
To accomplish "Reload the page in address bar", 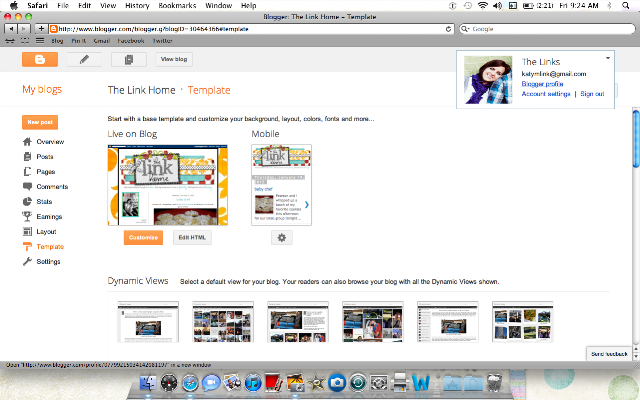I will (x=448, y=29).
